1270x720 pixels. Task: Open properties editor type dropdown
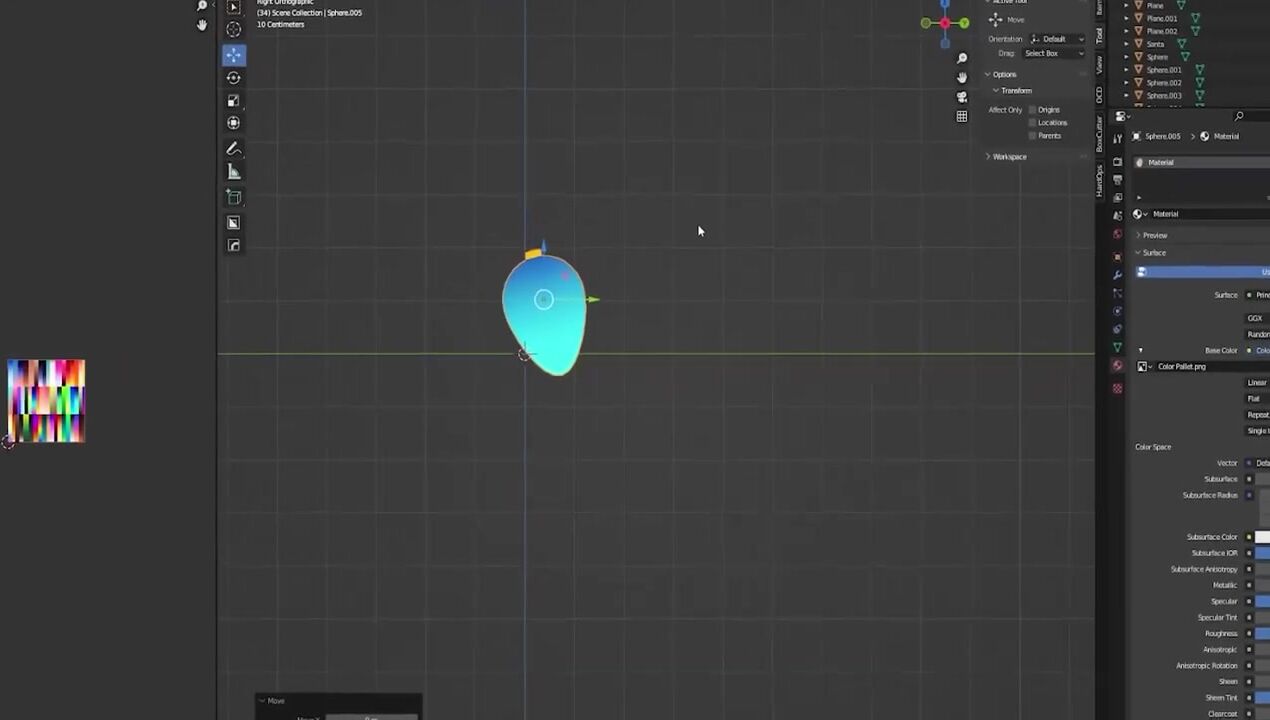point(1123,117)
